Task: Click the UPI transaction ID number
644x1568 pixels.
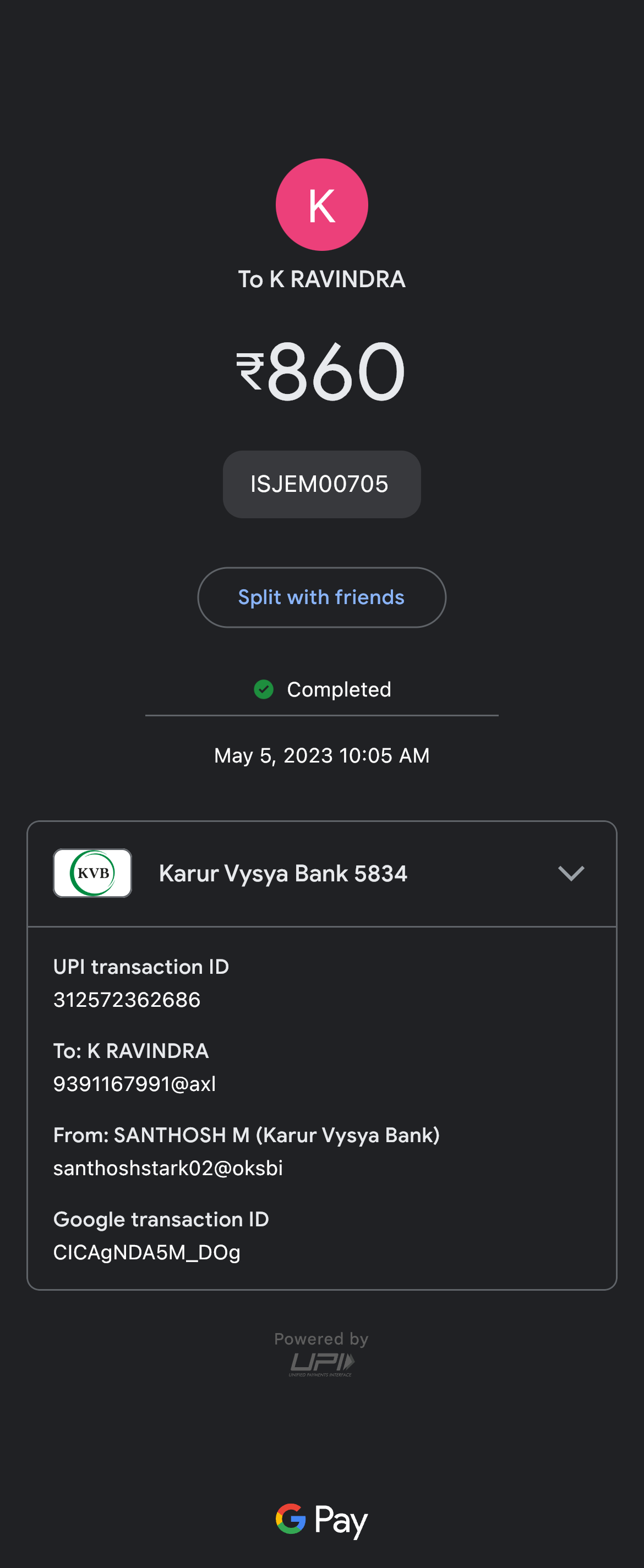Action: [x=127, y=1000]
